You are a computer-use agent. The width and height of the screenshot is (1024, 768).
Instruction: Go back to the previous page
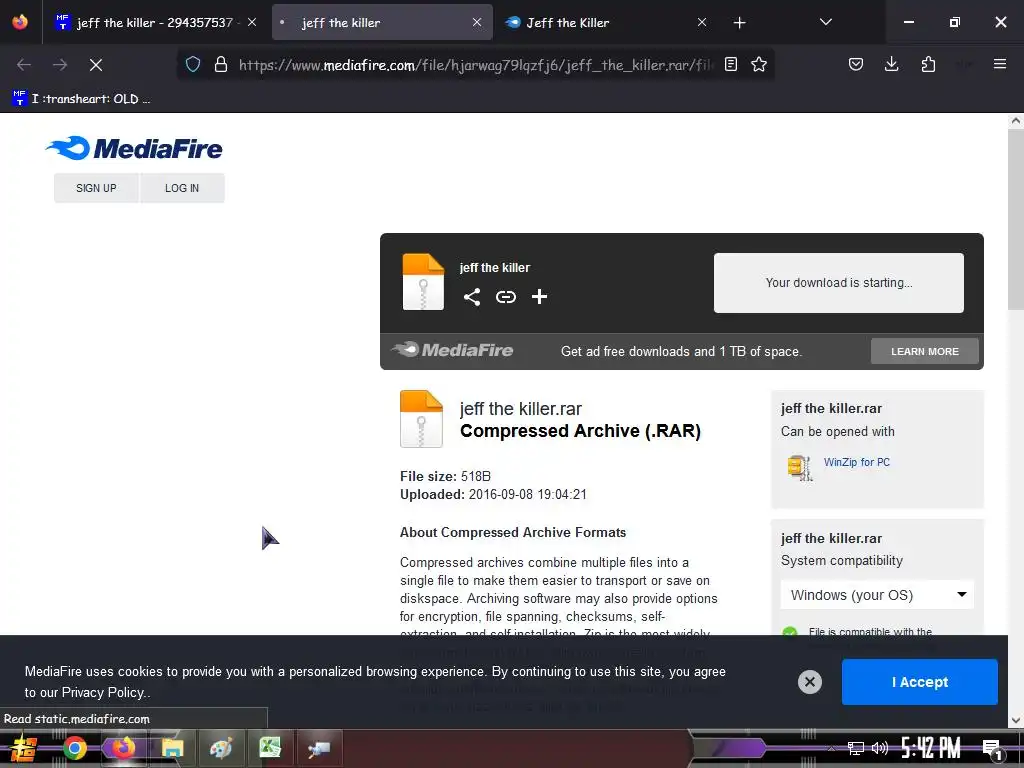tap(24, 65)
